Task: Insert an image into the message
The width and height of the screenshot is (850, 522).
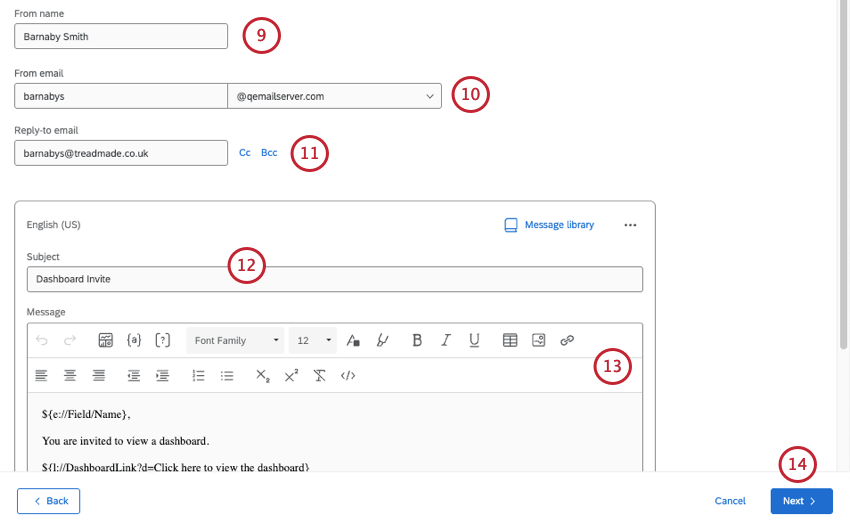Action: coord(538,340)
